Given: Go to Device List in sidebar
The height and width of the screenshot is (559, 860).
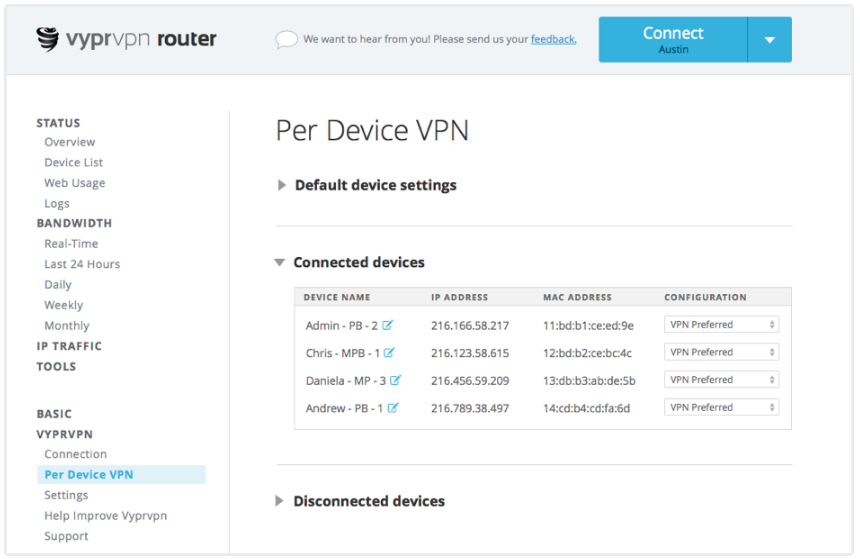Looking at the screenshot, I should 73,162.
